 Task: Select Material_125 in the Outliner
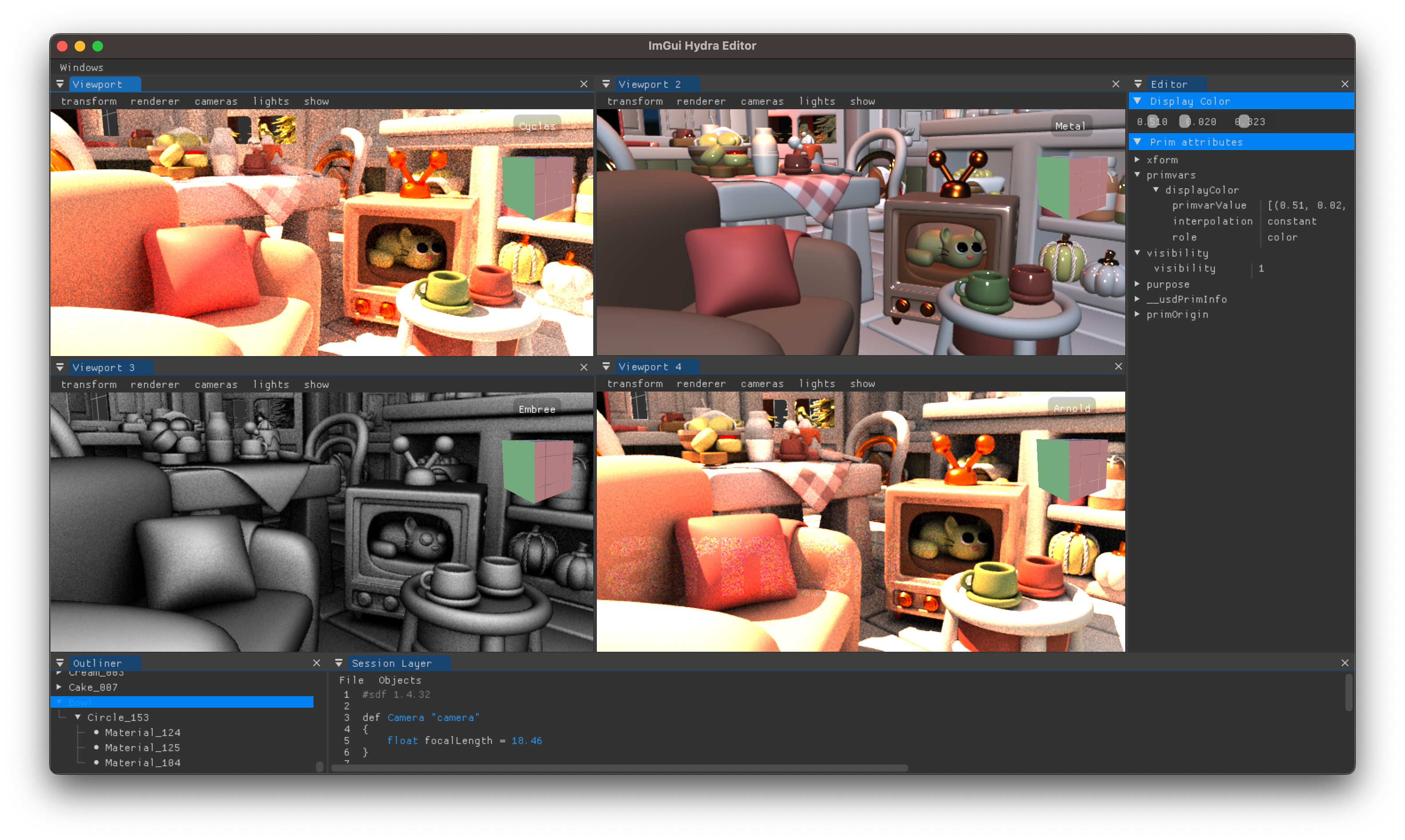143,748
